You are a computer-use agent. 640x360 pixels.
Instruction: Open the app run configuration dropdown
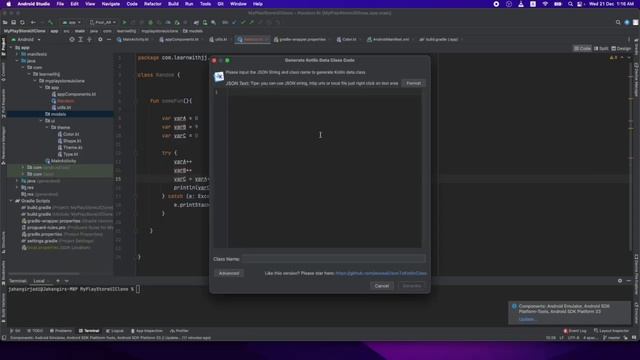coord(72,22)
